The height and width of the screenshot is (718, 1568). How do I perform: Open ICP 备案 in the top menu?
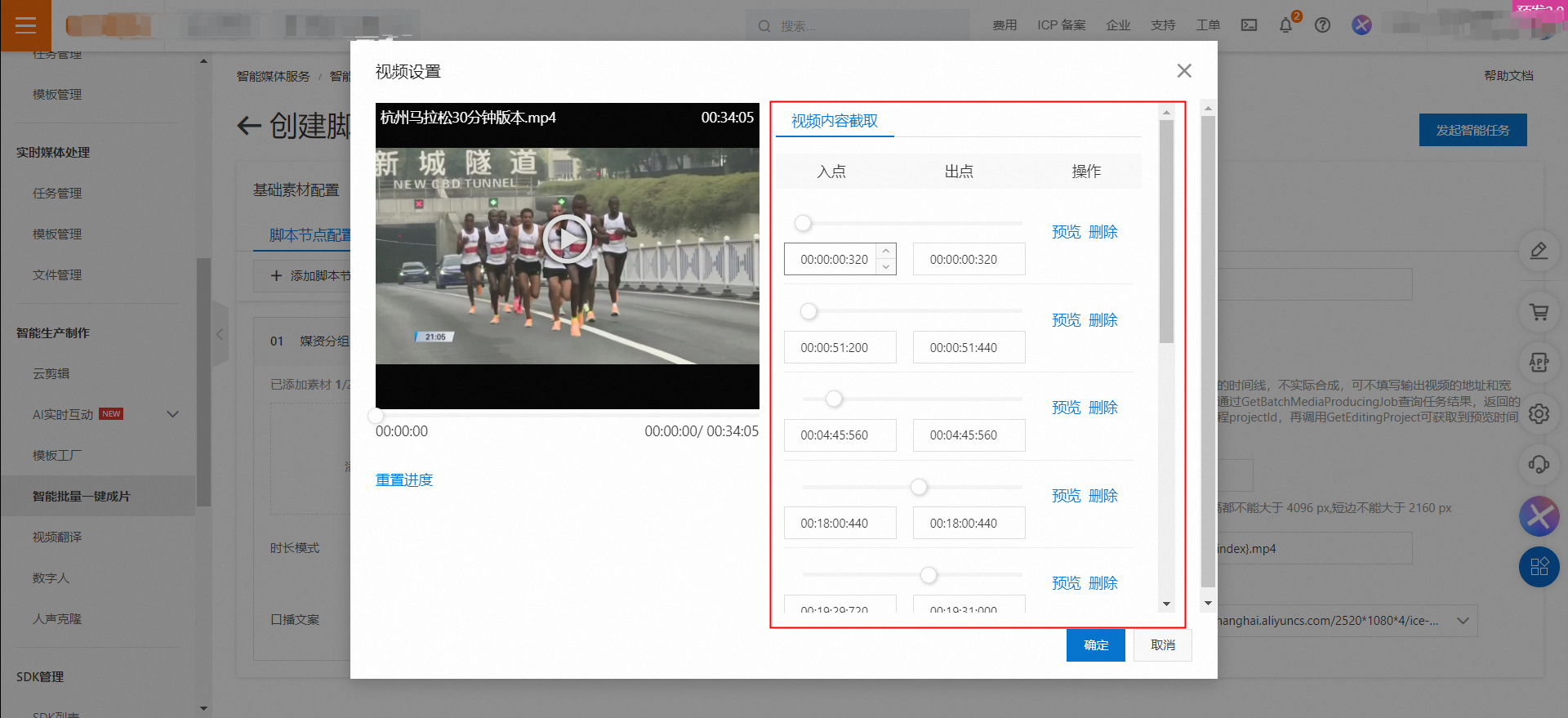click(1062, 25)
